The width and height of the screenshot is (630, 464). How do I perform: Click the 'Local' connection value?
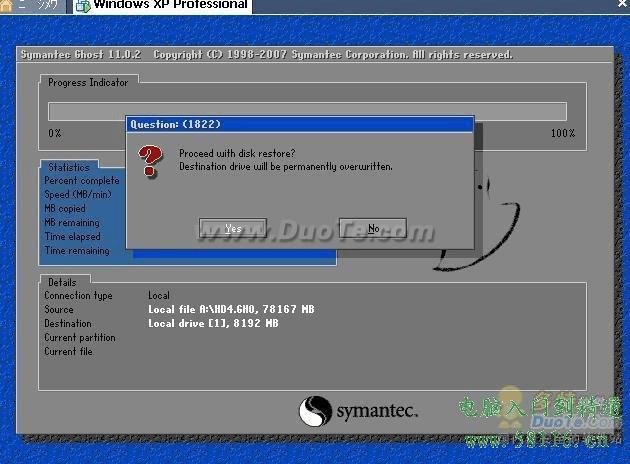(x=159, y=296)
